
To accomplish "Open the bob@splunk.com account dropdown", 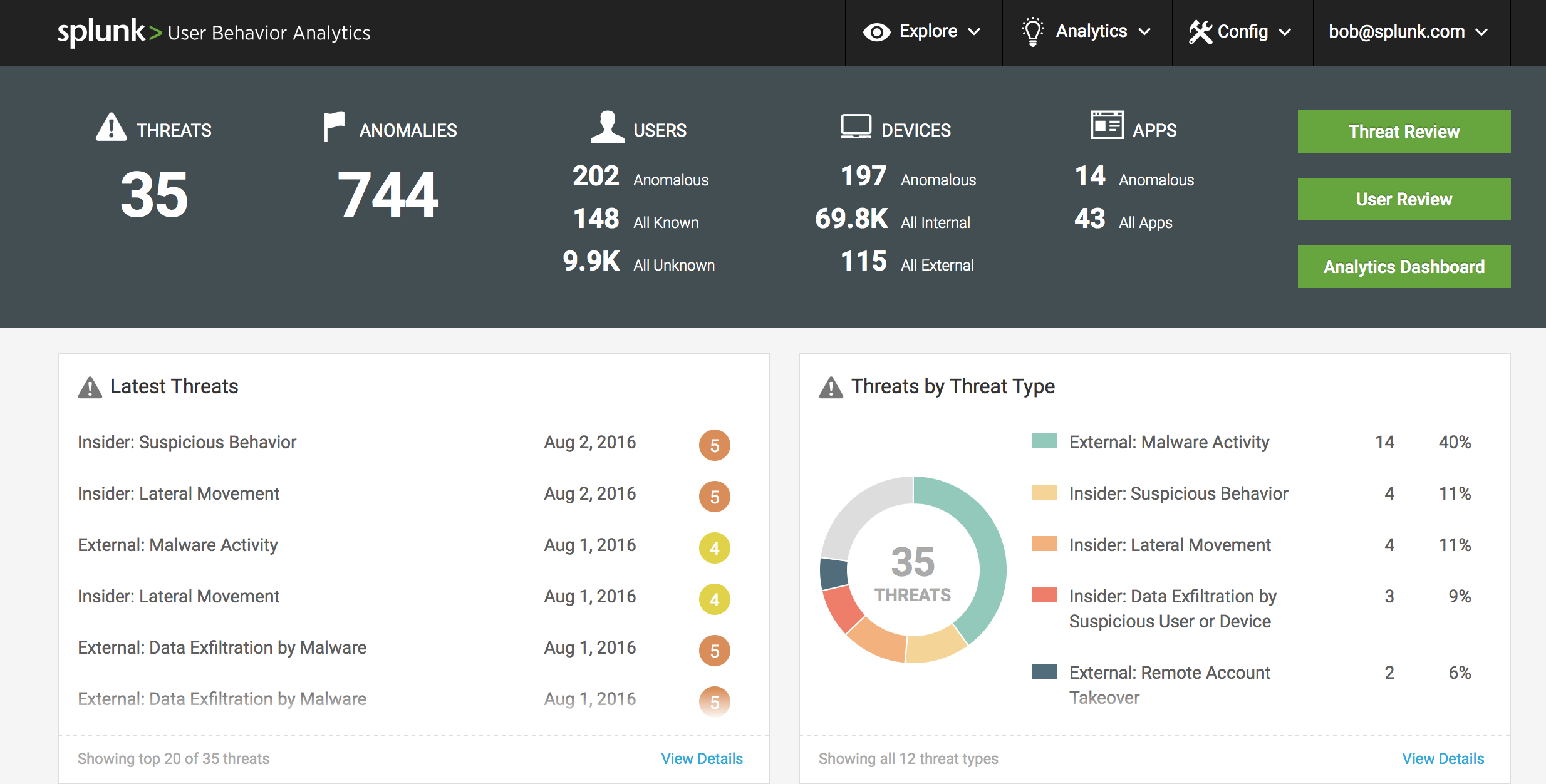I will pyautogui.click(x=1408, y=32).
